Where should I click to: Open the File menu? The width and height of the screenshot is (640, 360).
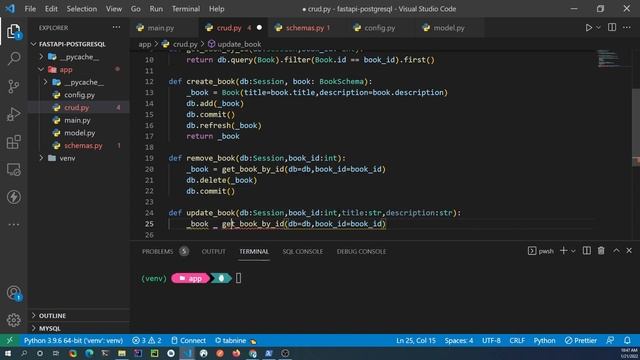tap(30, 9)
